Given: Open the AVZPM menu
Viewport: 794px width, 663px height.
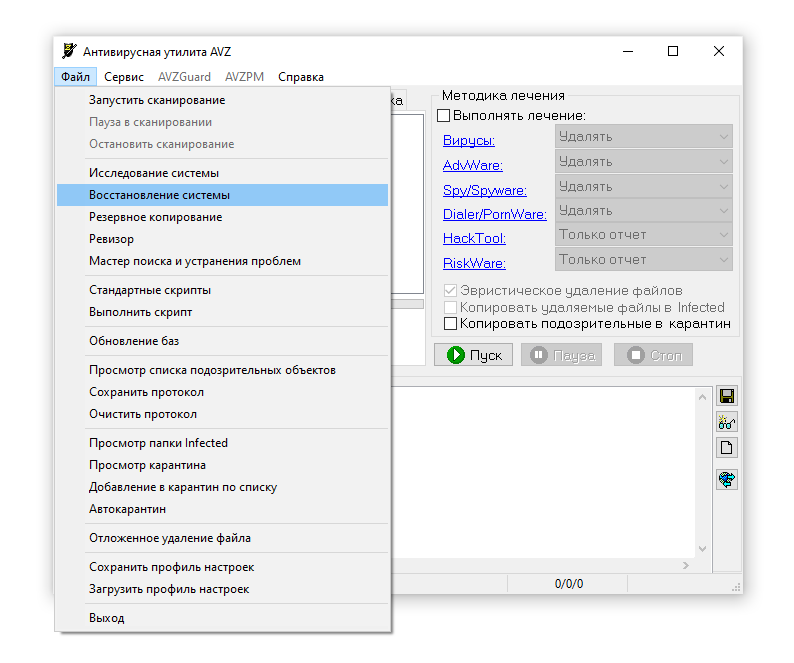Looking at the screenshot, I should tap(245, 77).
